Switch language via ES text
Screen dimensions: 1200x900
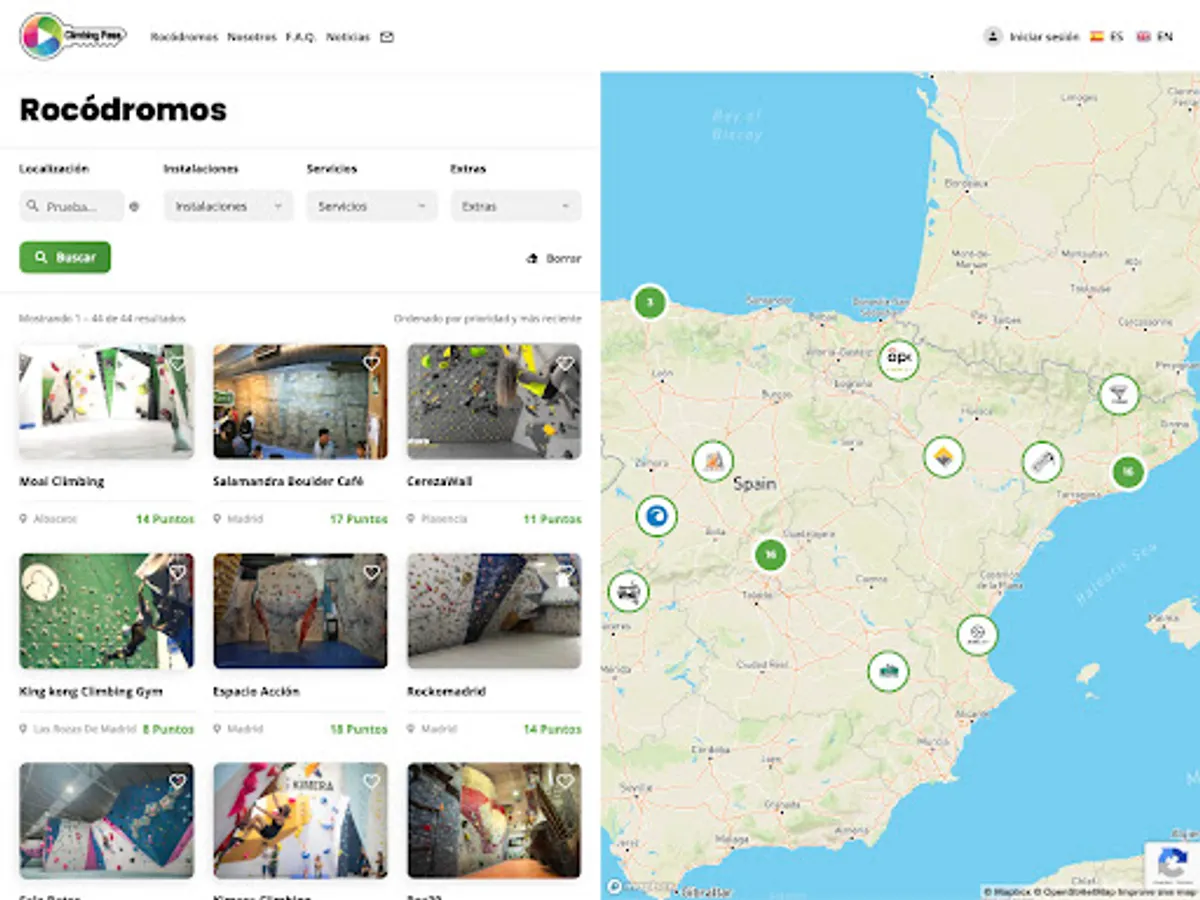click(1116, 37)
